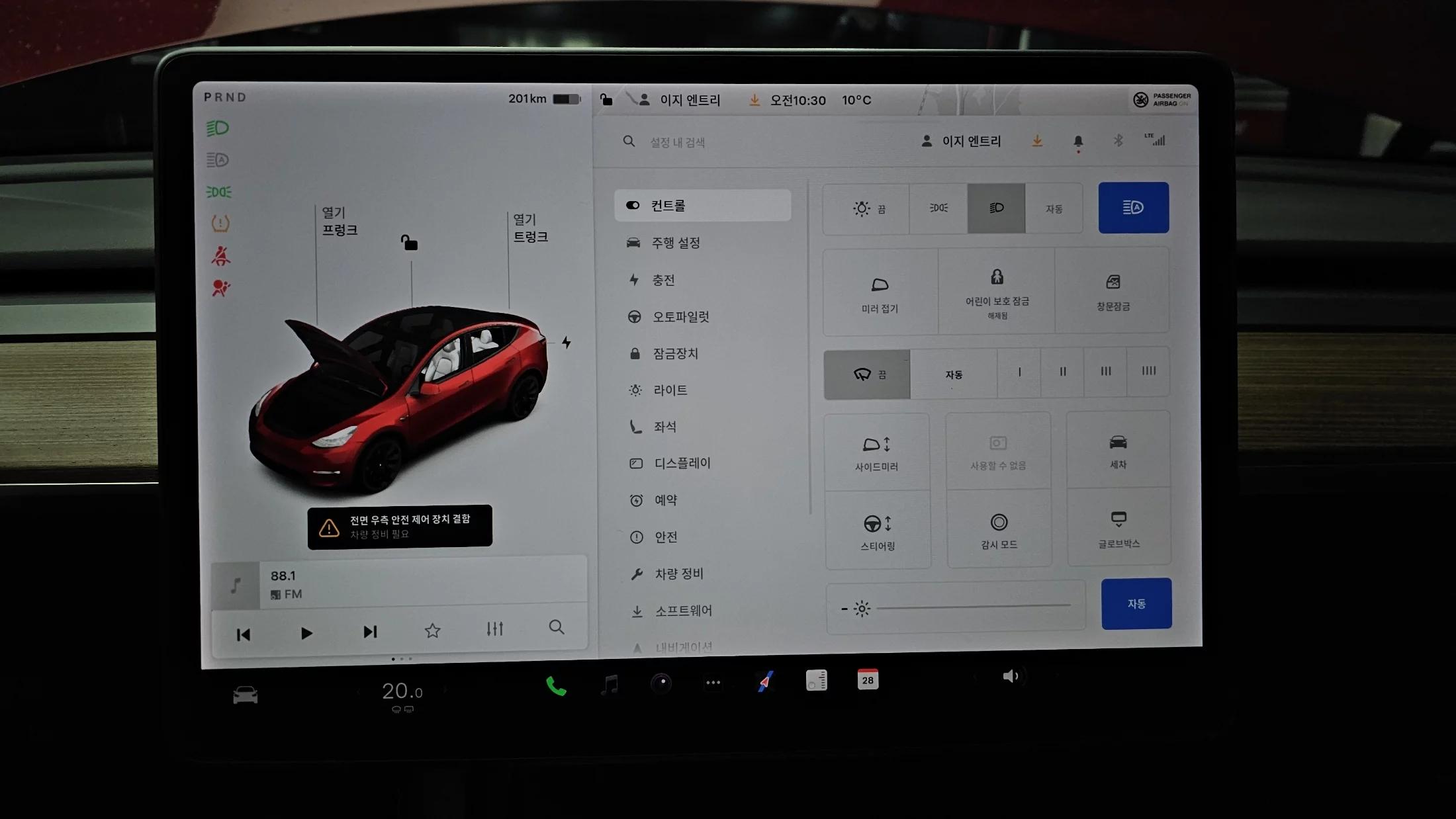The height and width of the screenshot is (819, 1456).
Task: Open the phone app in dock
Action: (x=556, y=686)
